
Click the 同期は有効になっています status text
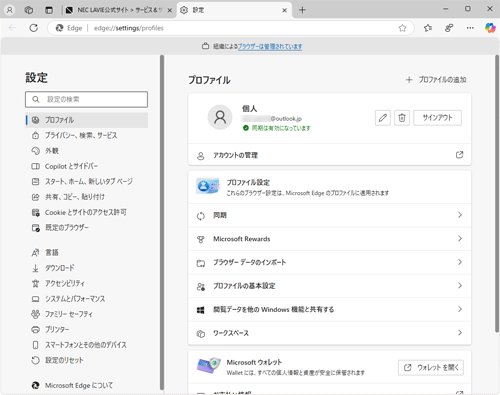click(x=281, y=128)
